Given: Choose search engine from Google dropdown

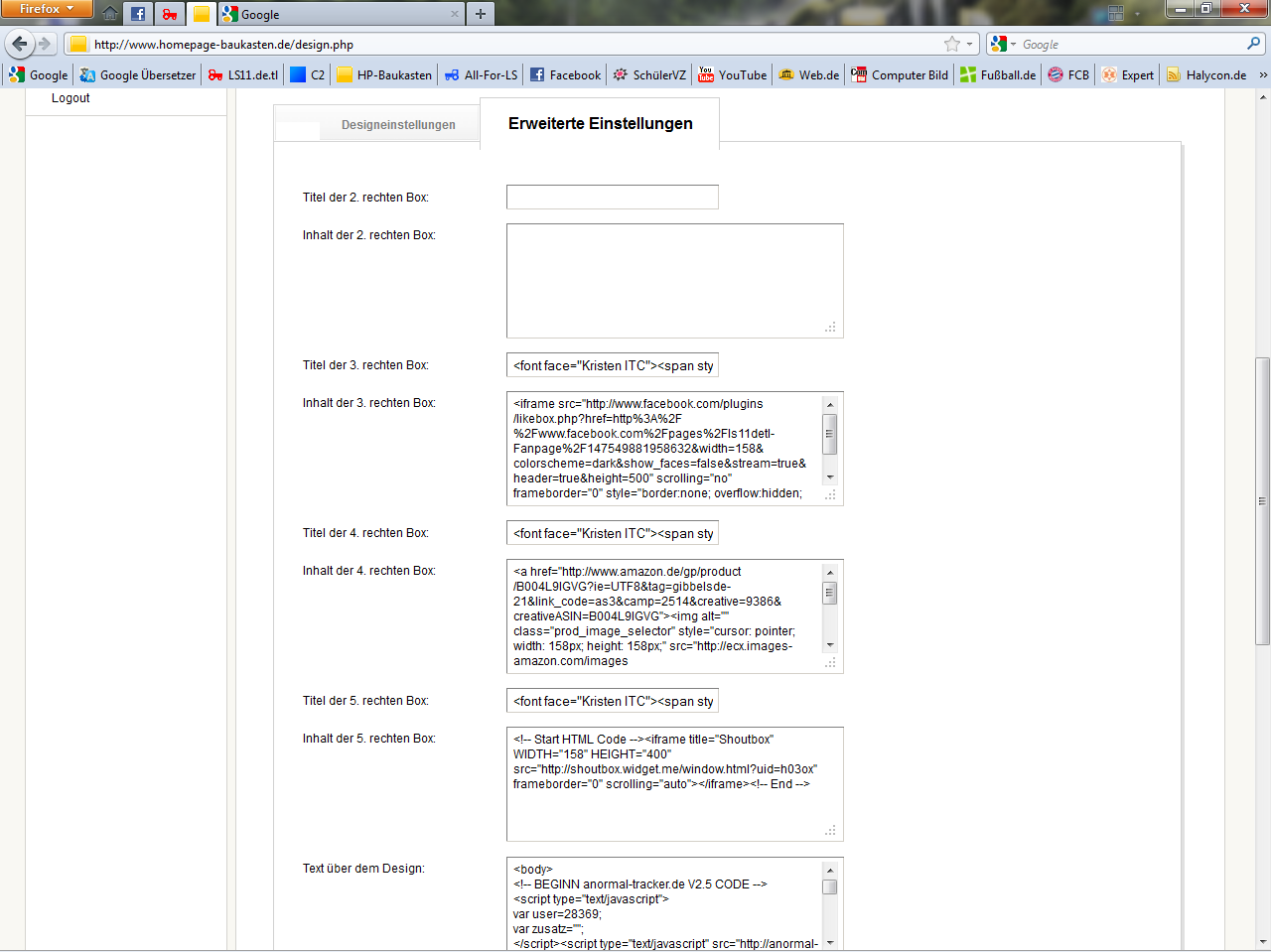Looking at the screenshot, I should coord(1003,44).
